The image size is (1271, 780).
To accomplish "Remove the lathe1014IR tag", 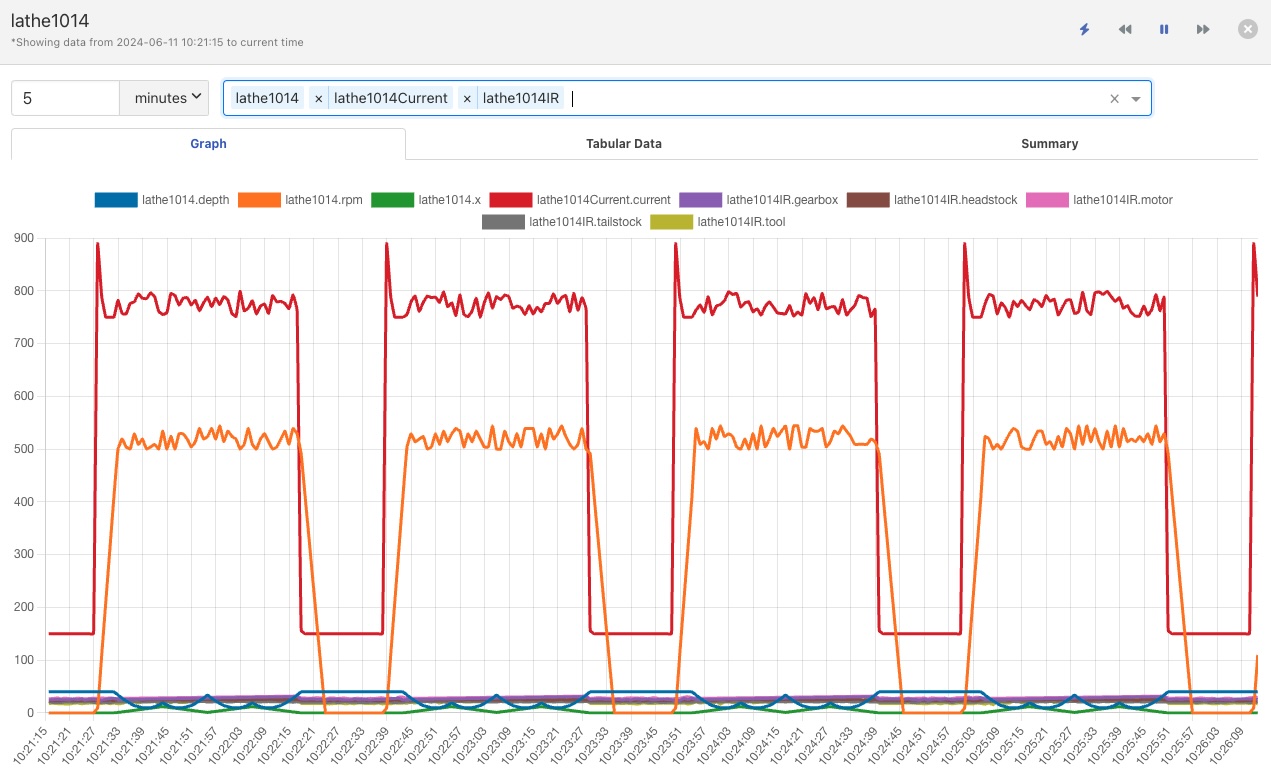I will 467,98.
